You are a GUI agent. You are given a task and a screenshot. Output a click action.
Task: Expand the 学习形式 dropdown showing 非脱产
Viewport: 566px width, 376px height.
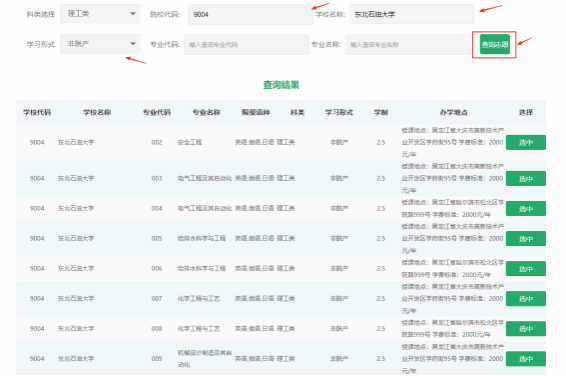click(x=100, y=44)
